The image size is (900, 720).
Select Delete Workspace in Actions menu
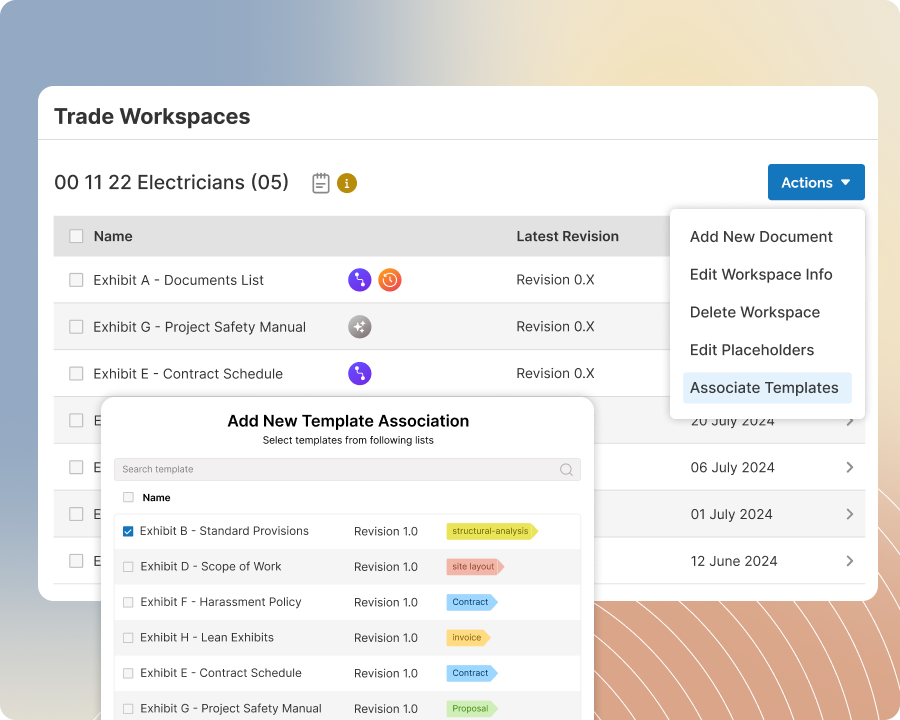(755, 312)
